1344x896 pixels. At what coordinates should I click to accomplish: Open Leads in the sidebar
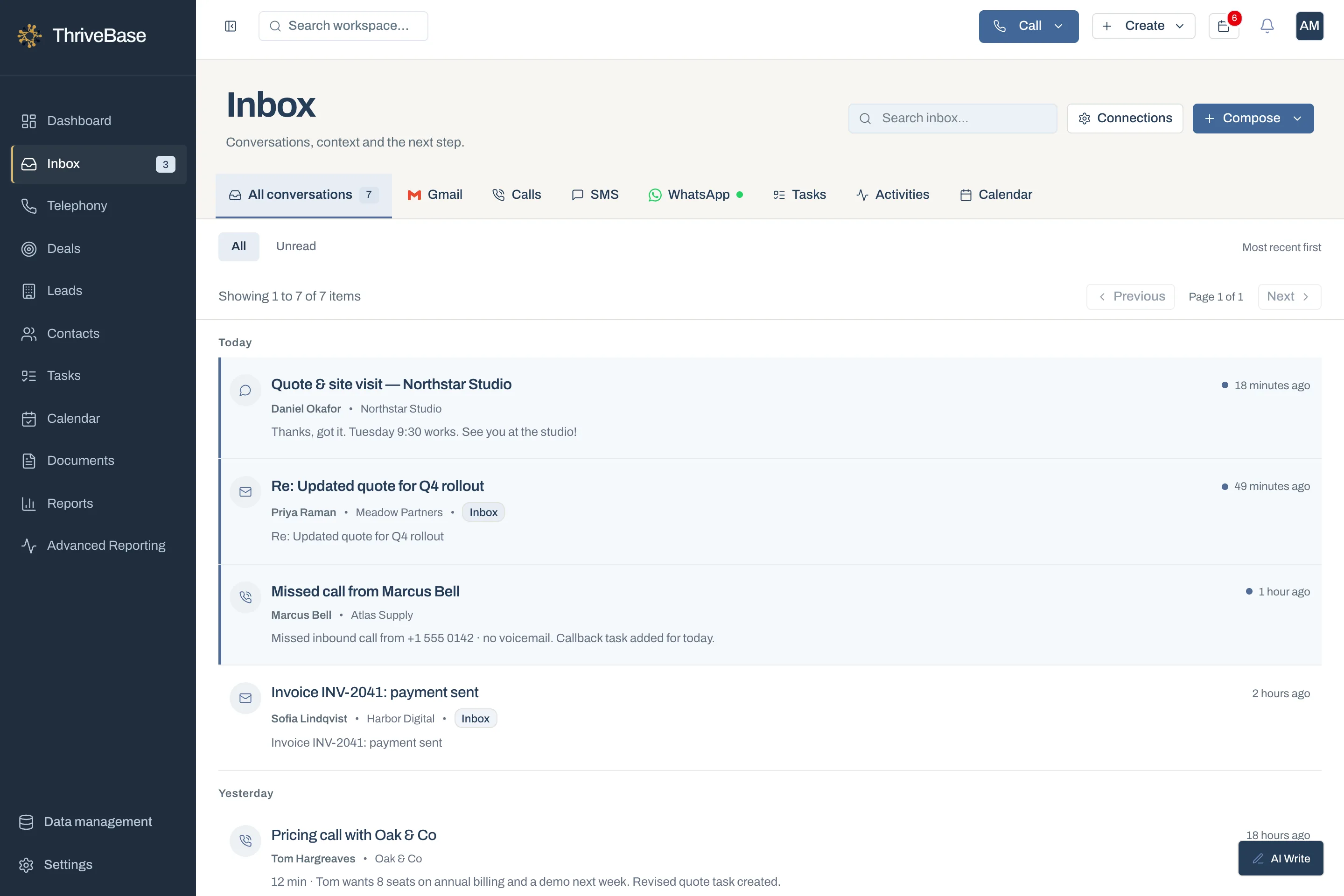[98, 291]
